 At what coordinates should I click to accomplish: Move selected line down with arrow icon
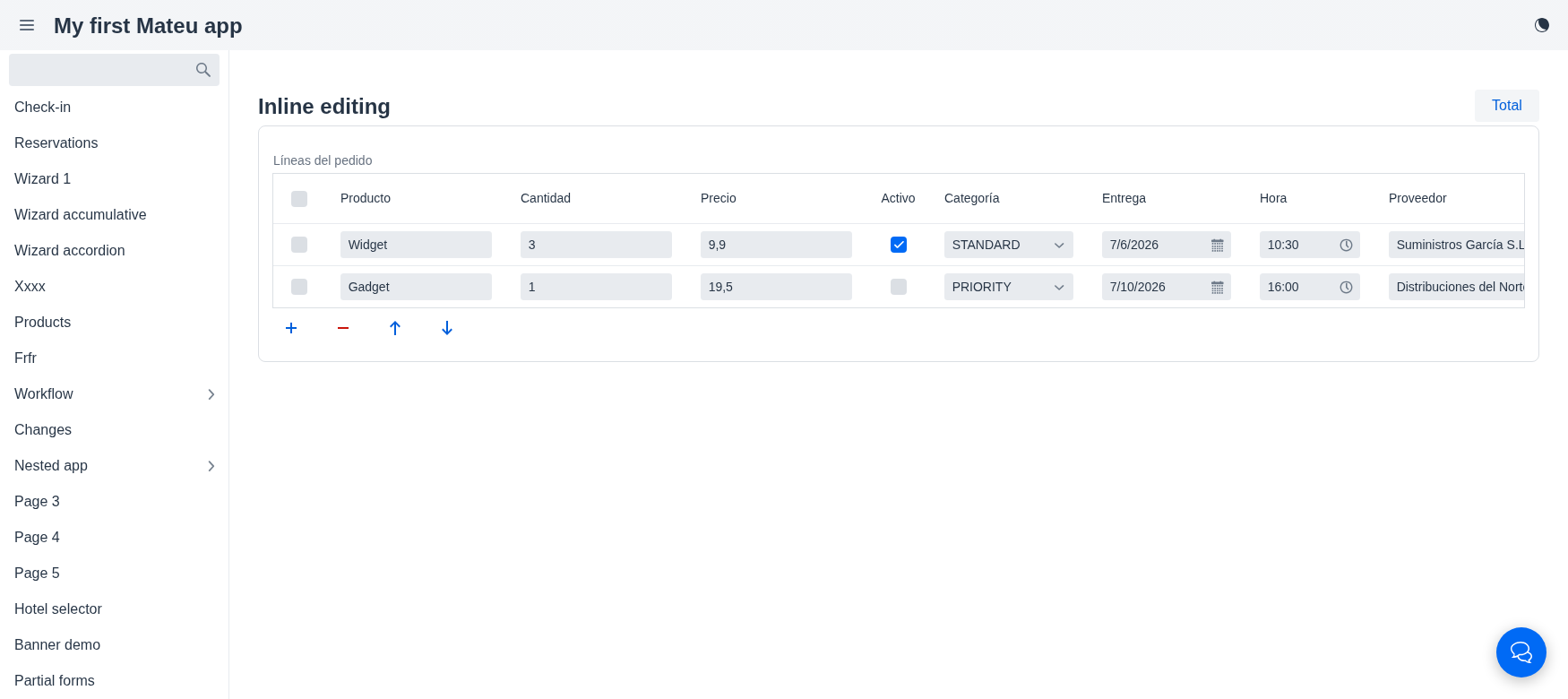tap(447, 328)
